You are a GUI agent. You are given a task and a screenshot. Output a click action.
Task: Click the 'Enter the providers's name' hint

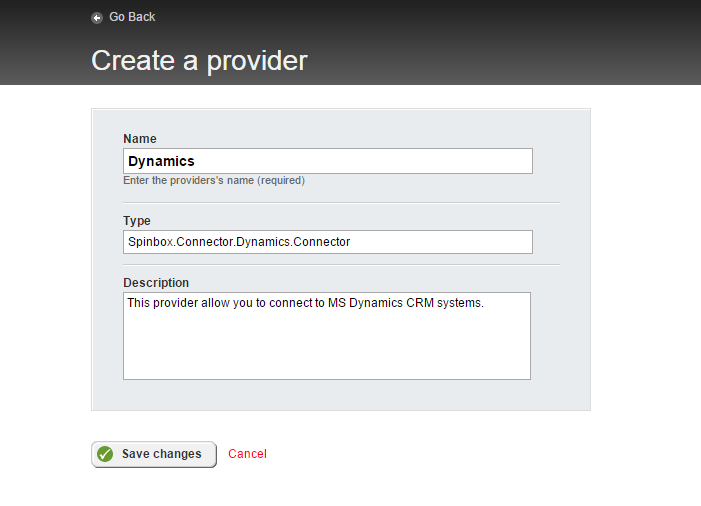point(214,180)
